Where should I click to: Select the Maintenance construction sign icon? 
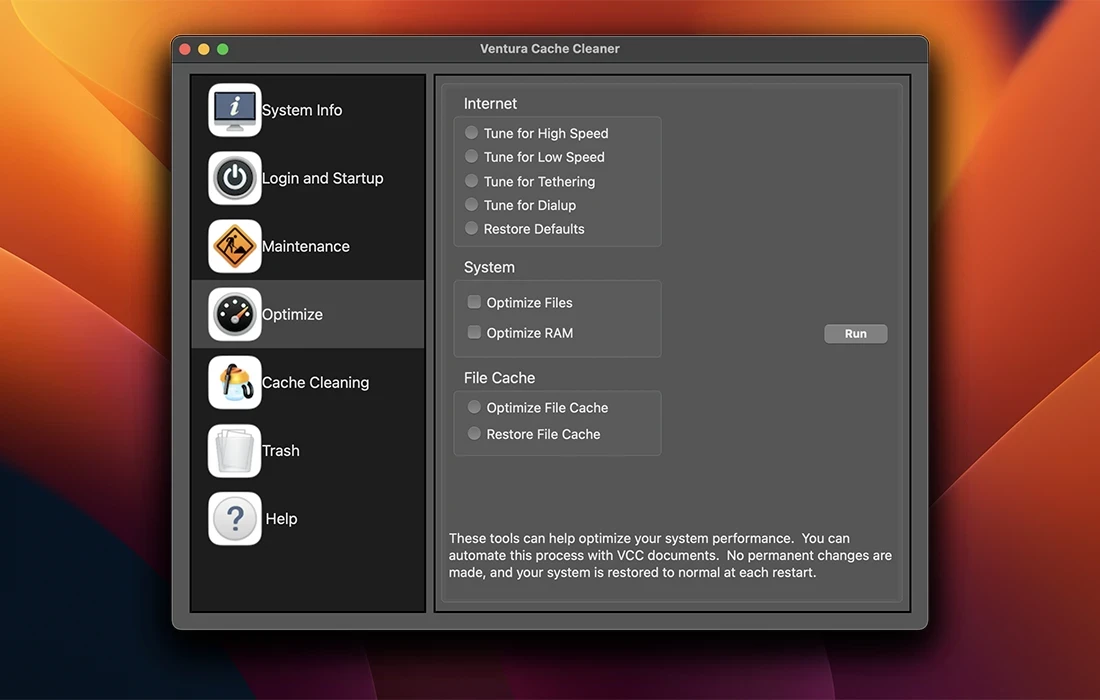(x=235, y=246)
